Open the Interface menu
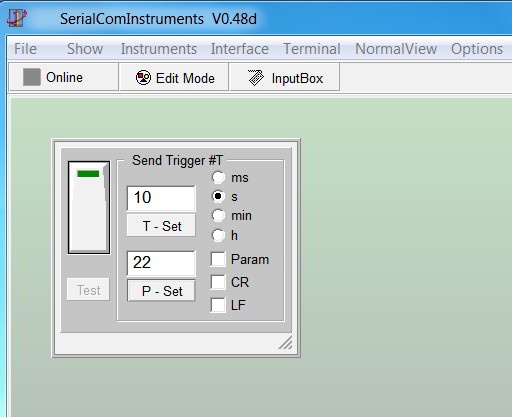The width and height of the screenshot is (512, 417). [x=240, y=49]
